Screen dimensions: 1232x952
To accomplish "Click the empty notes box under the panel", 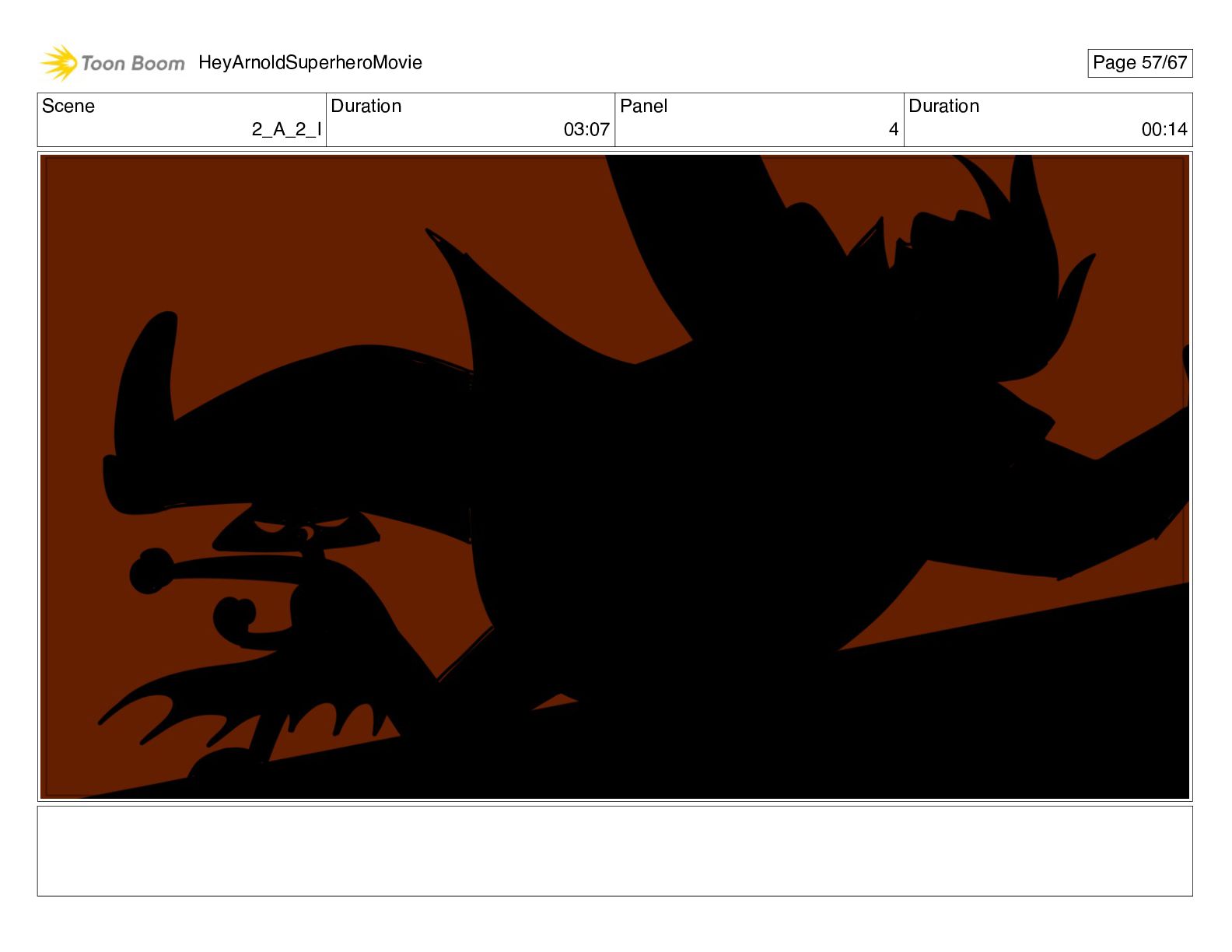I will tap(614, 851).
